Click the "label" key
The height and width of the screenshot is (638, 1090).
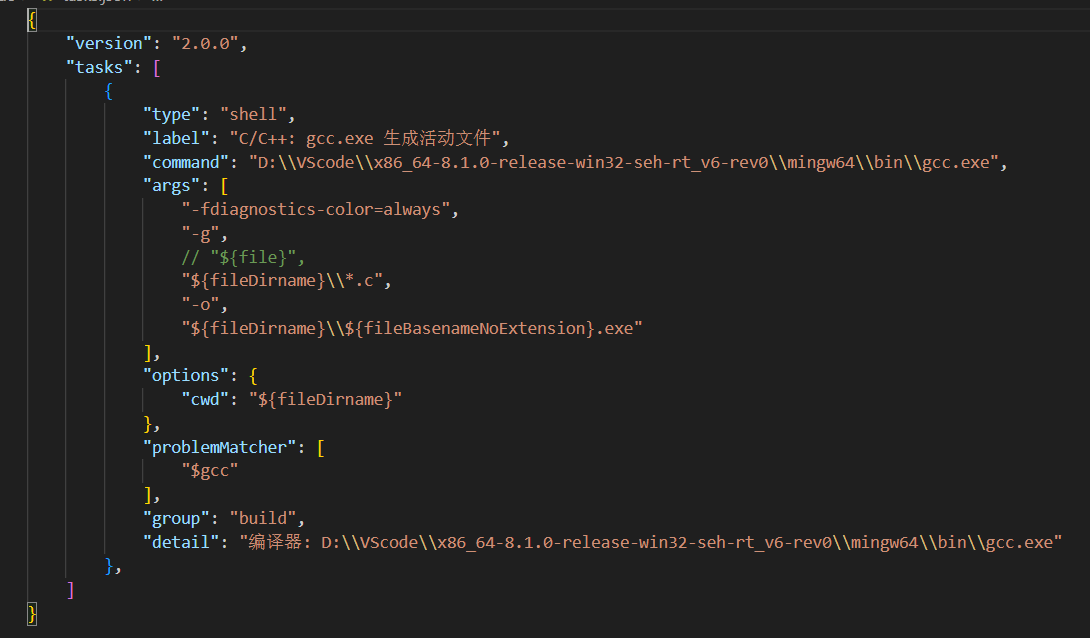(x=176, y=138)
